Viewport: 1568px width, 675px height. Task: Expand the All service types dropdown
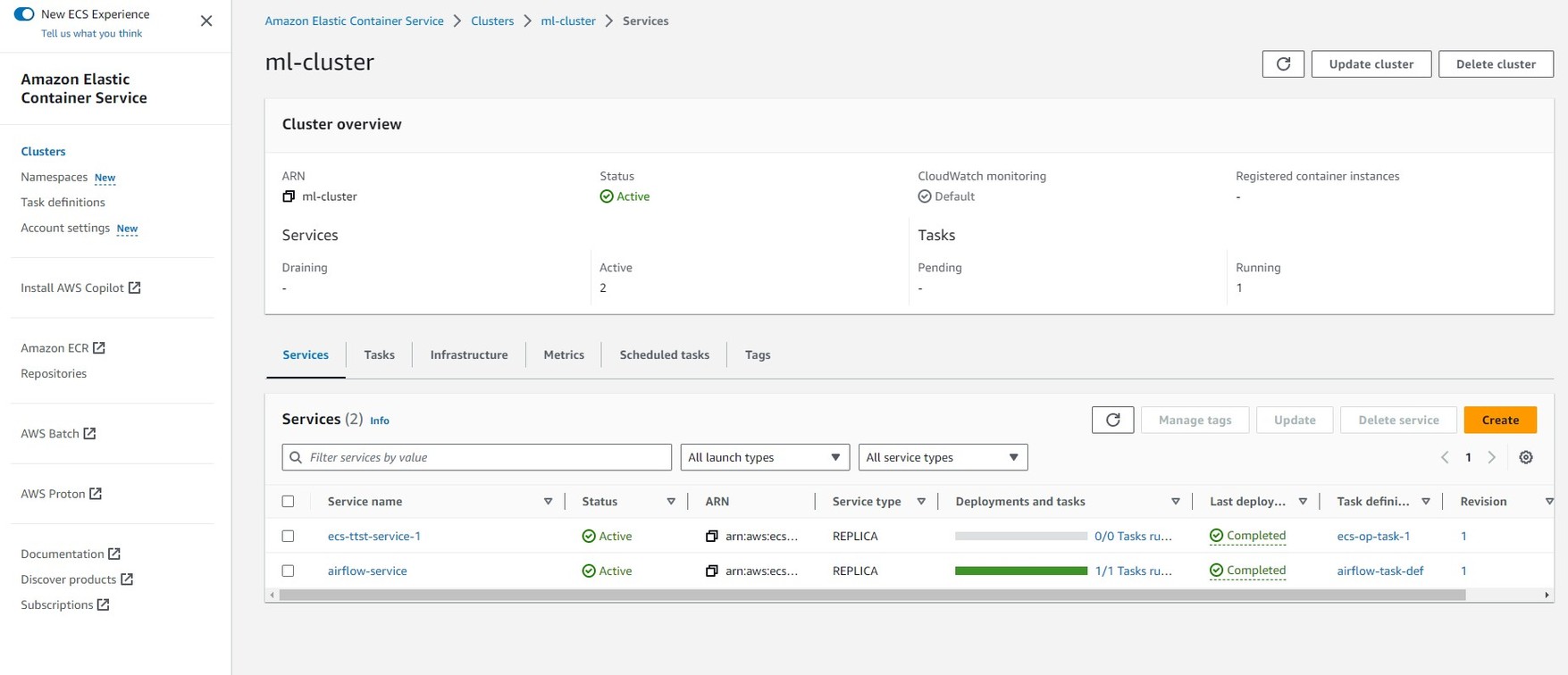(x=942, y=457)
